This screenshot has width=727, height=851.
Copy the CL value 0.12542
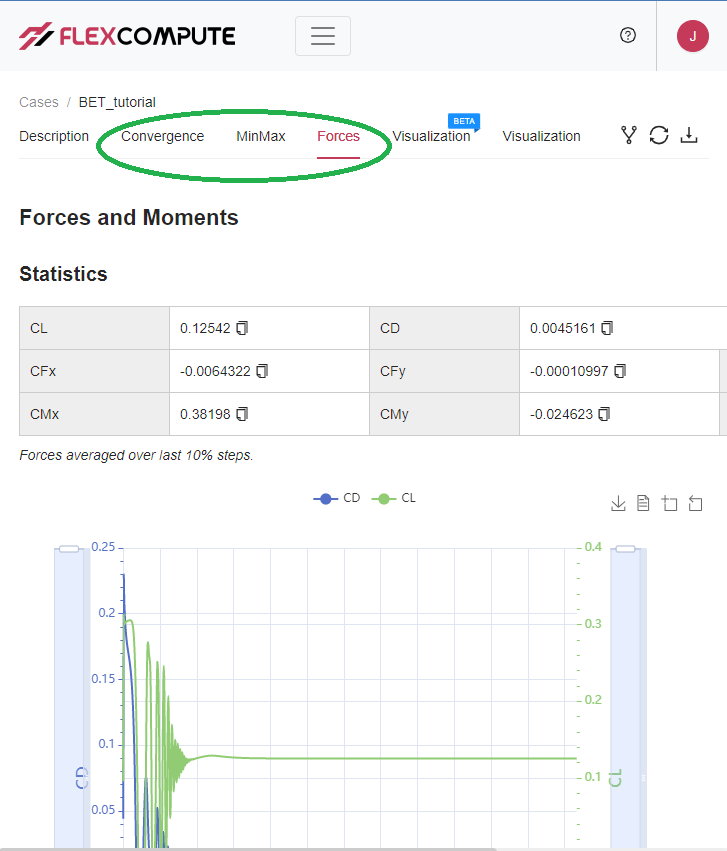pos(242,328)
